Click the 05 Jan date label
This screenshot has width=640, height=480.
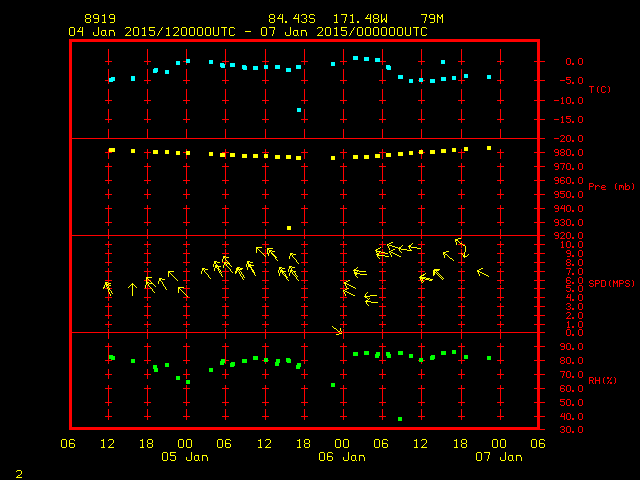click(x=185, y=457)
